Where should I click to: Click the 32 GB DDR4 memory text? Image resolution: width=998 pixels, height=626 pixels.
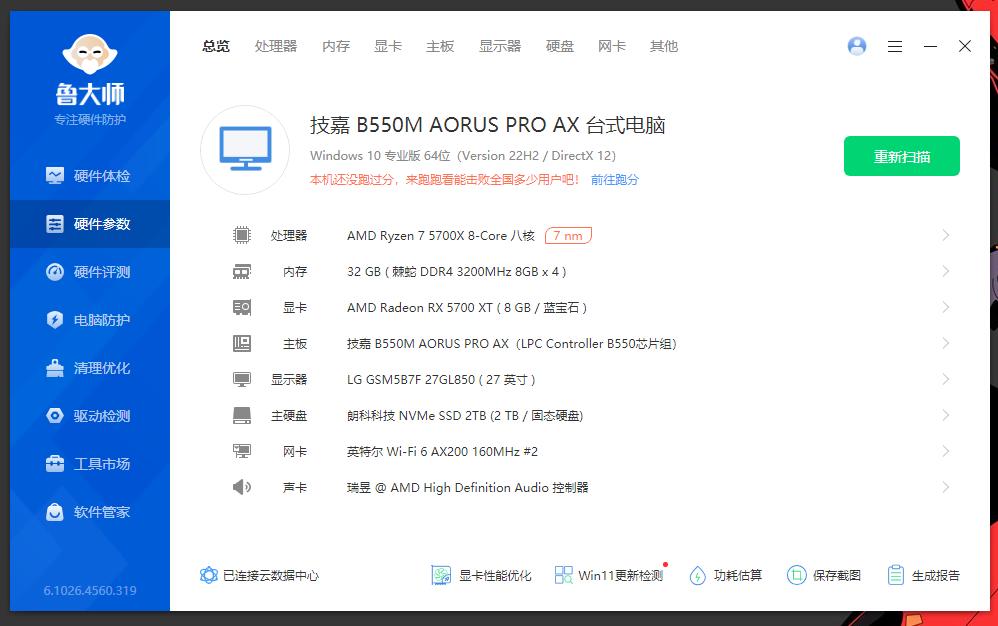point(456,272)
